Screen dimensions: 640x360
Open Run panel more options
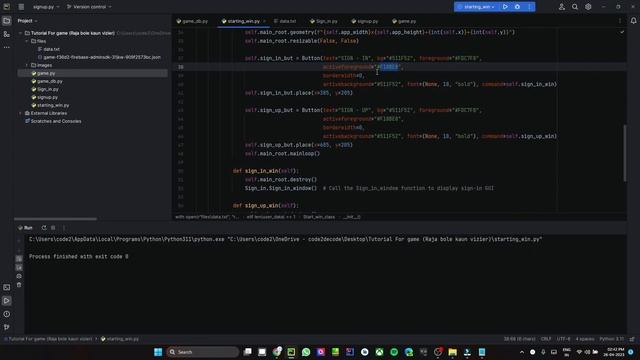pos(64,228)
